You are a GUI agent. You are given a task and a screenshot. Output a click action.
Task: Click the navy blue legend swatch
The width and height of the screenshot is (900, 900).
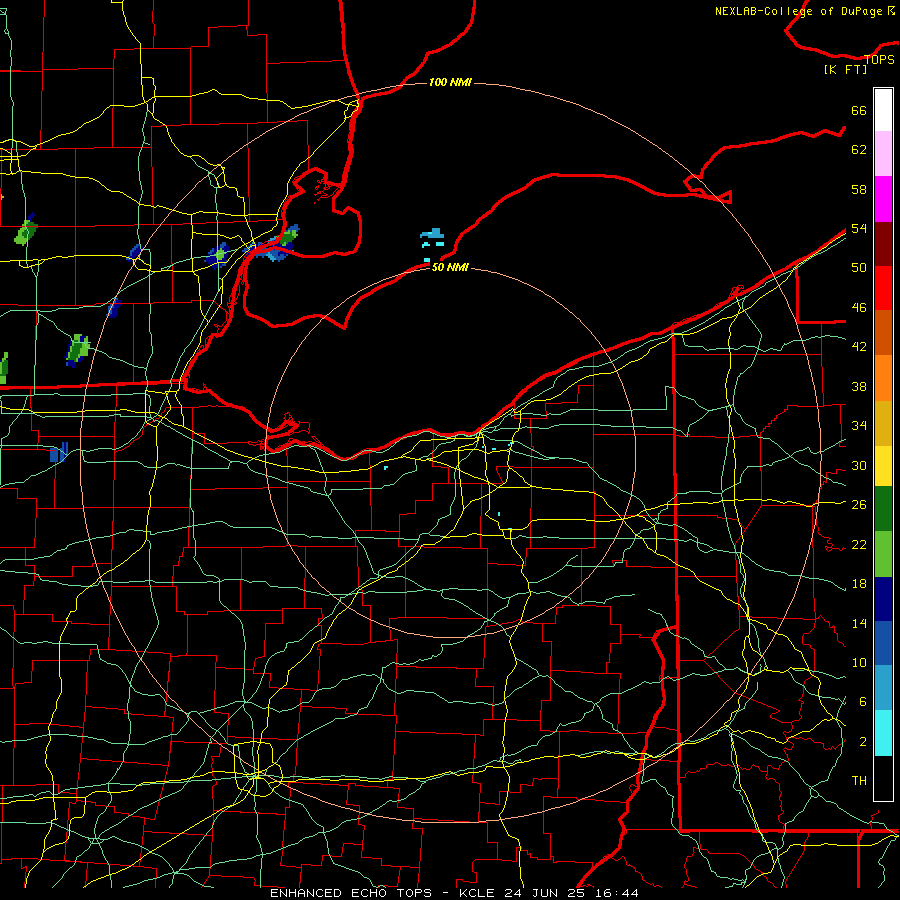click(x=883, y=599)
